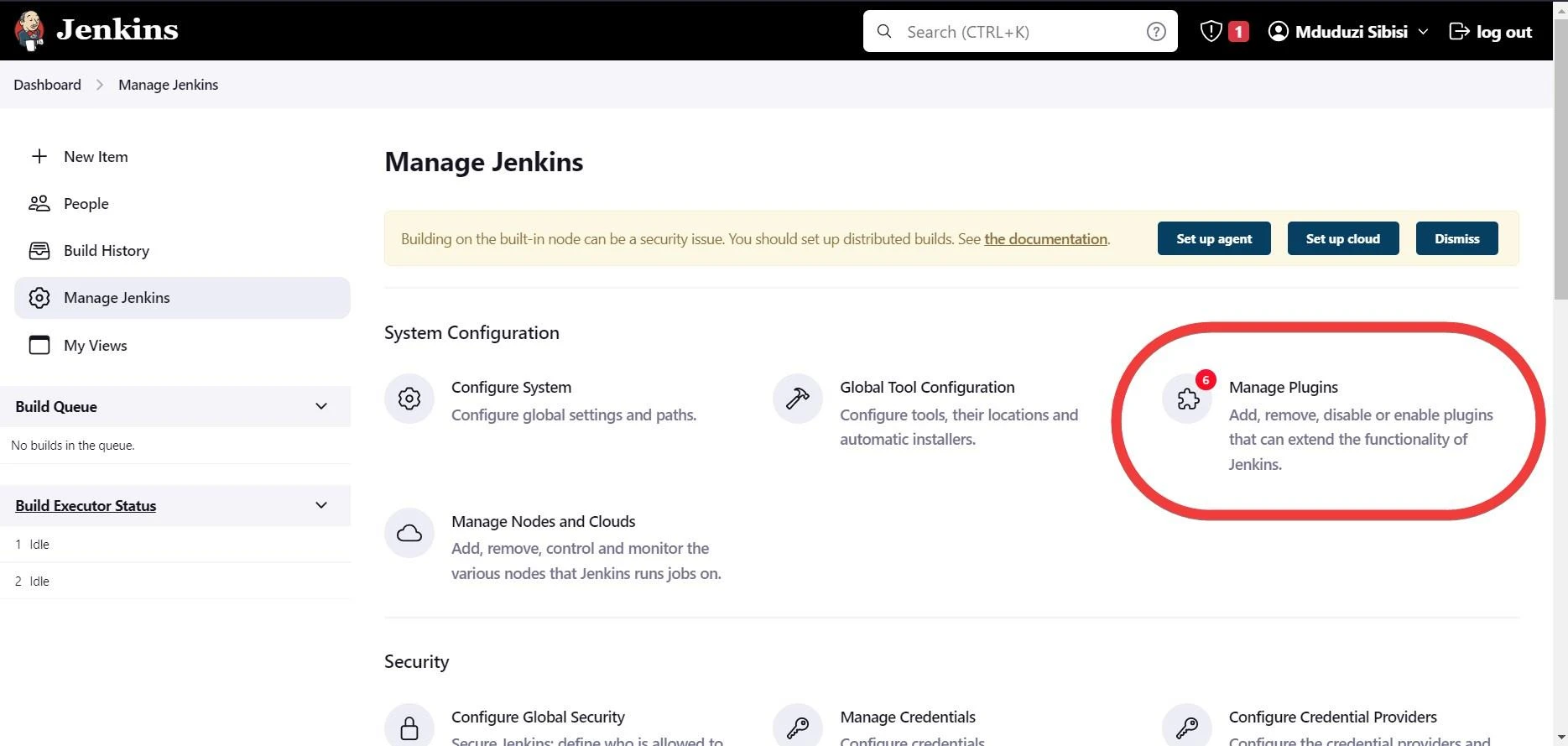Open Manage Nodes and Clouds

(x=544, y=522)
